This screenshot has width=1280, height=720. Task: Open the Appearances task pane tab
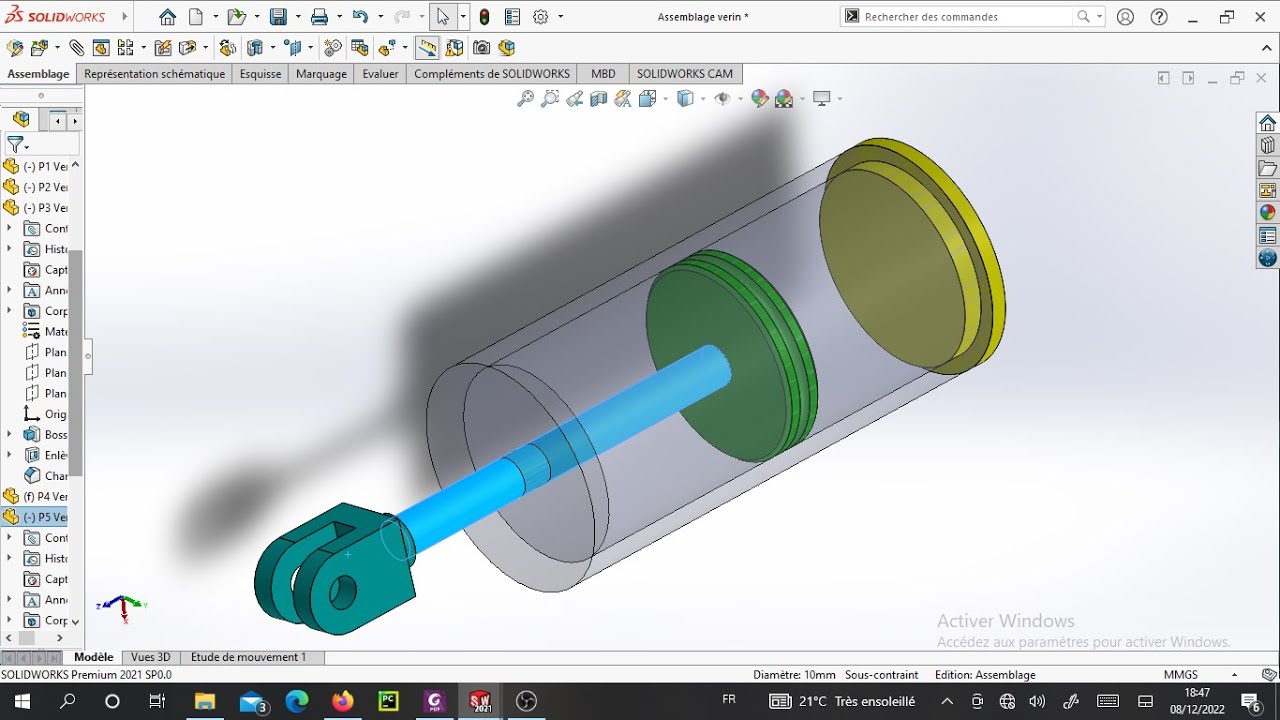pyautogui.click(x=1267, y=212)
